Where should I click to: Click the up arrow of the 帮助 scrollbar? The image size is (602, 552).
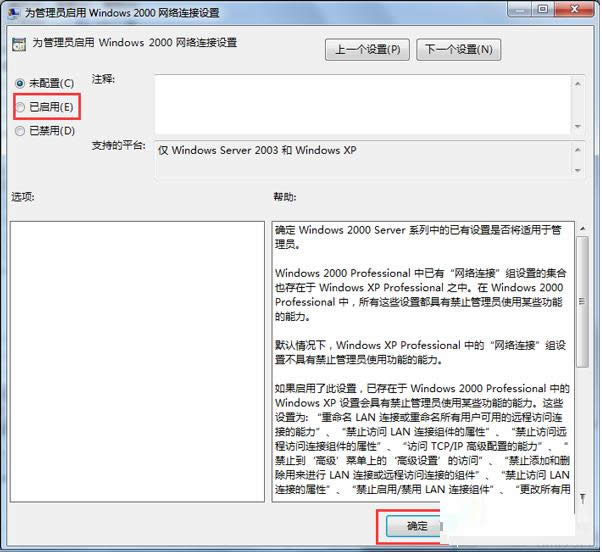coord(583,229)
